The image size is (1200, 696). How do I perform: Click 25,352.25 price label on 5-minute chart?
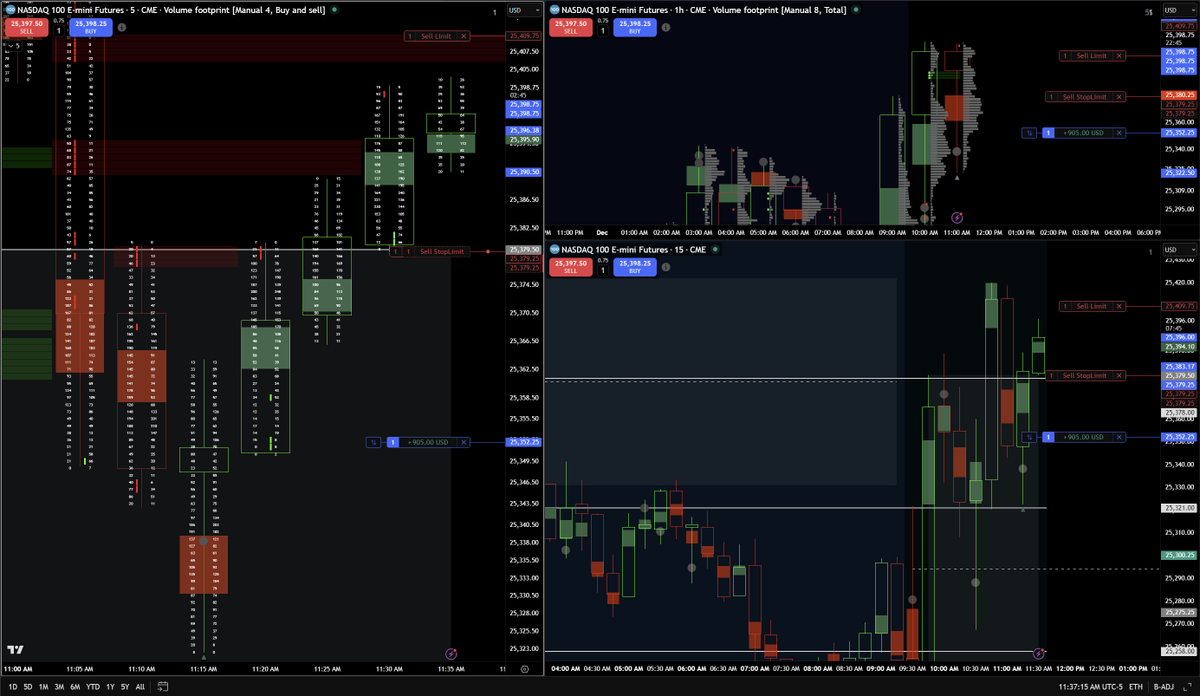(x=525, y=442)
